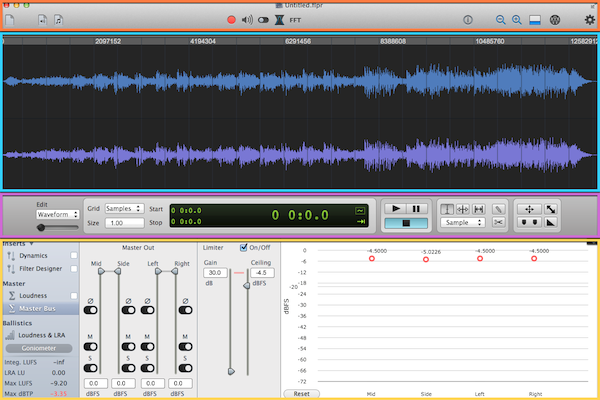This screenshot has height=400, width=600.
Task: Open the FFT view
Action: click(x=295, y=20)
